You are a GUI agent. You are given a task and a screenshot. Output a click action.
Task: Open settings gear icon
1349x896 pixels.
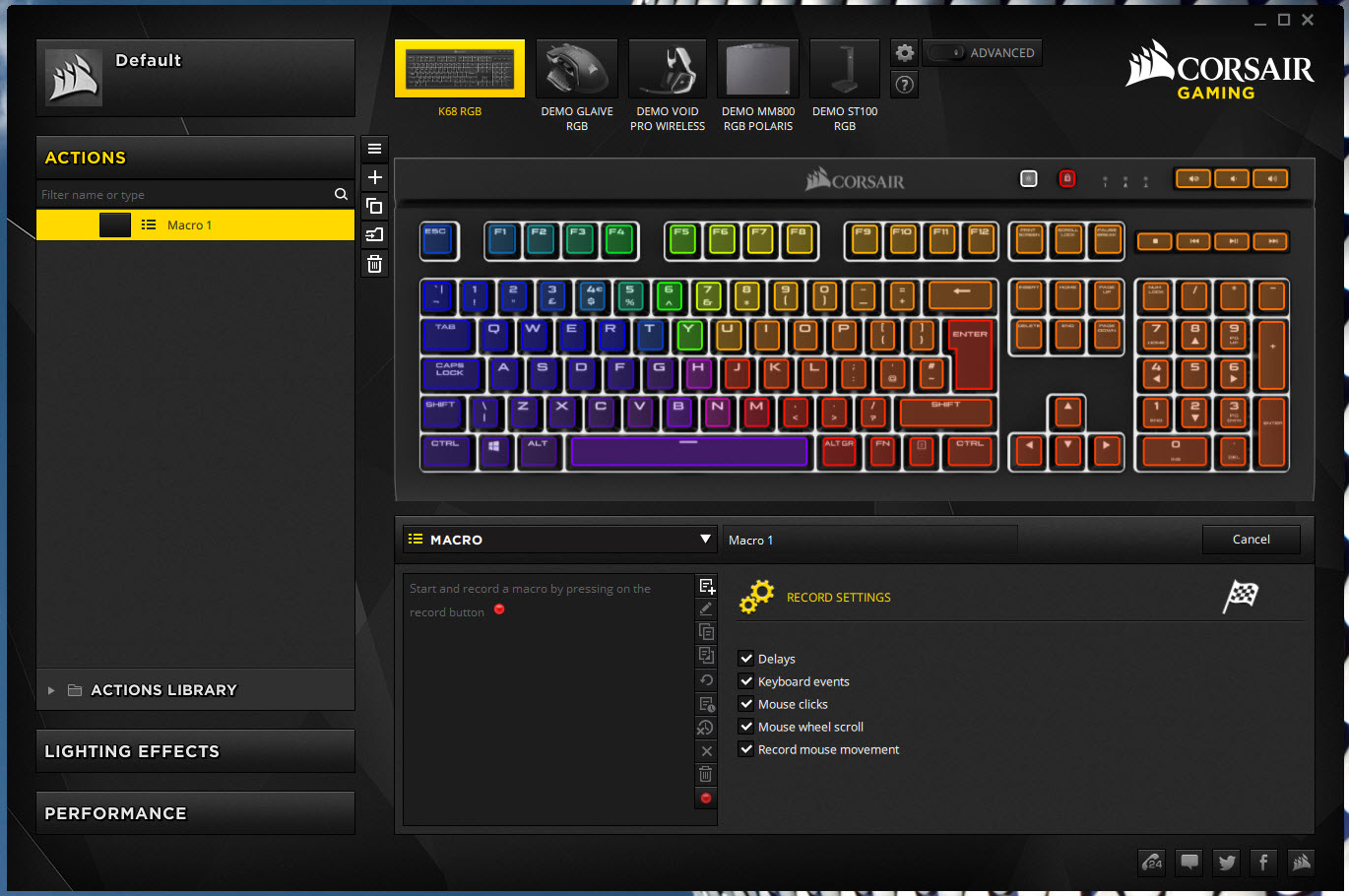click(x=904, y=53)
